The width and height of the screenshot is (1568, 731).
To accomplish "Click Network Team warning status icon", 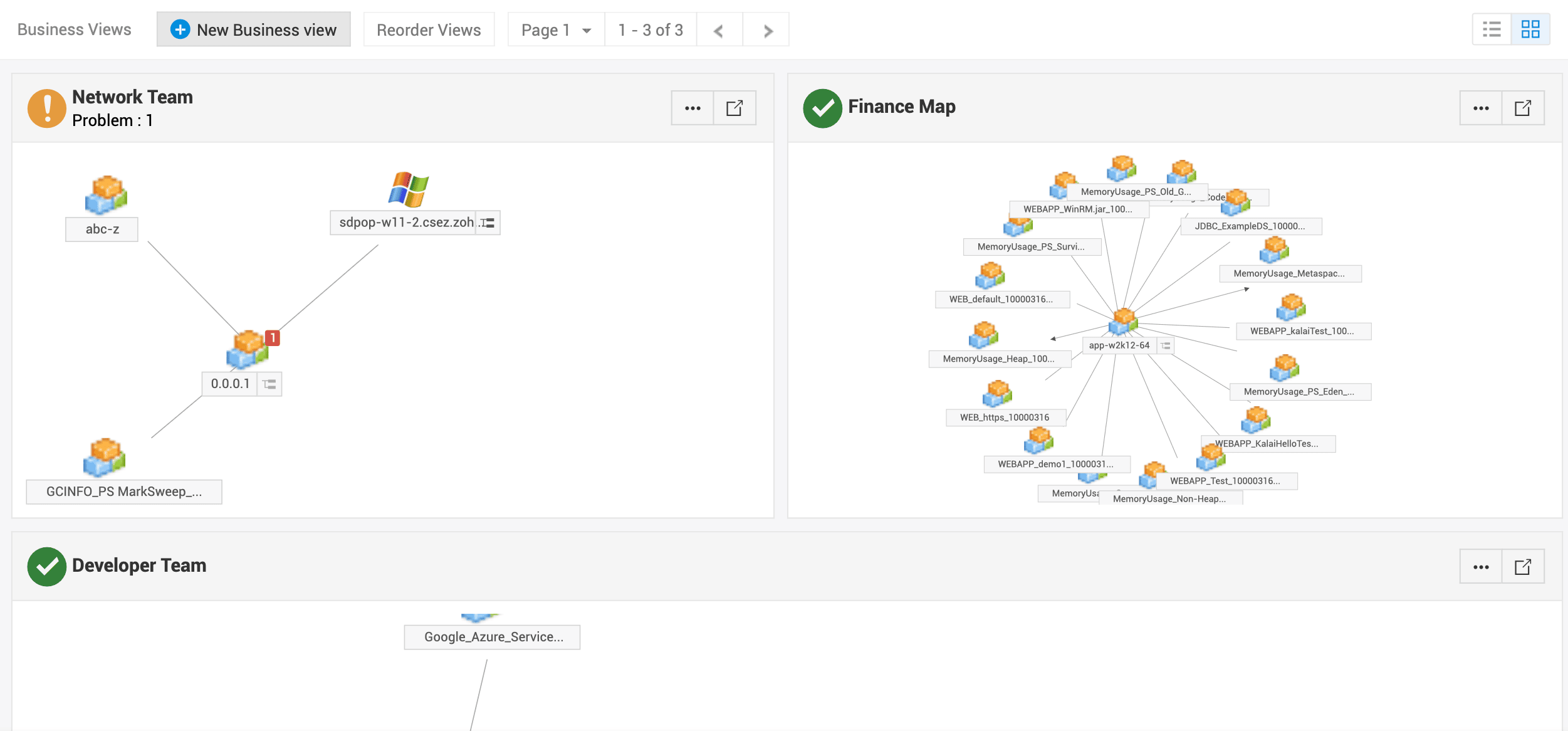I will click(47, 108).
